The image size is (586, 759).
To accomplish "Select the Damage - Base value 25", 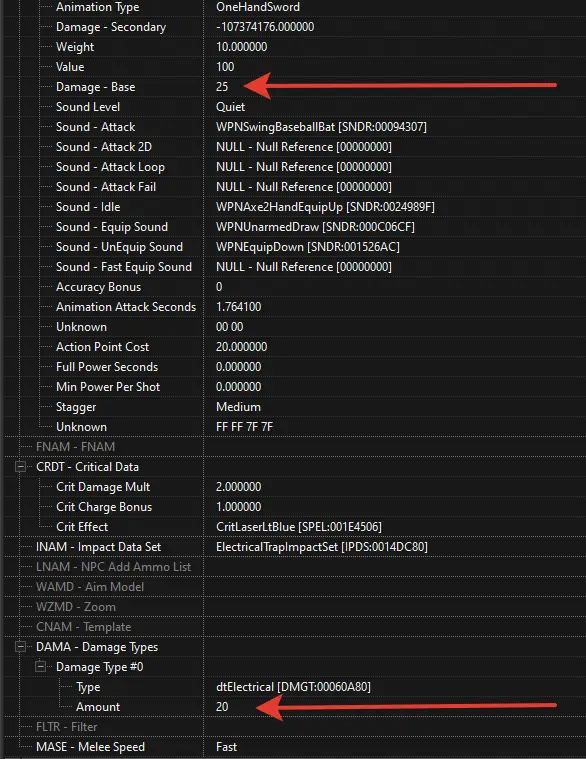I will [x=222, y=87].
